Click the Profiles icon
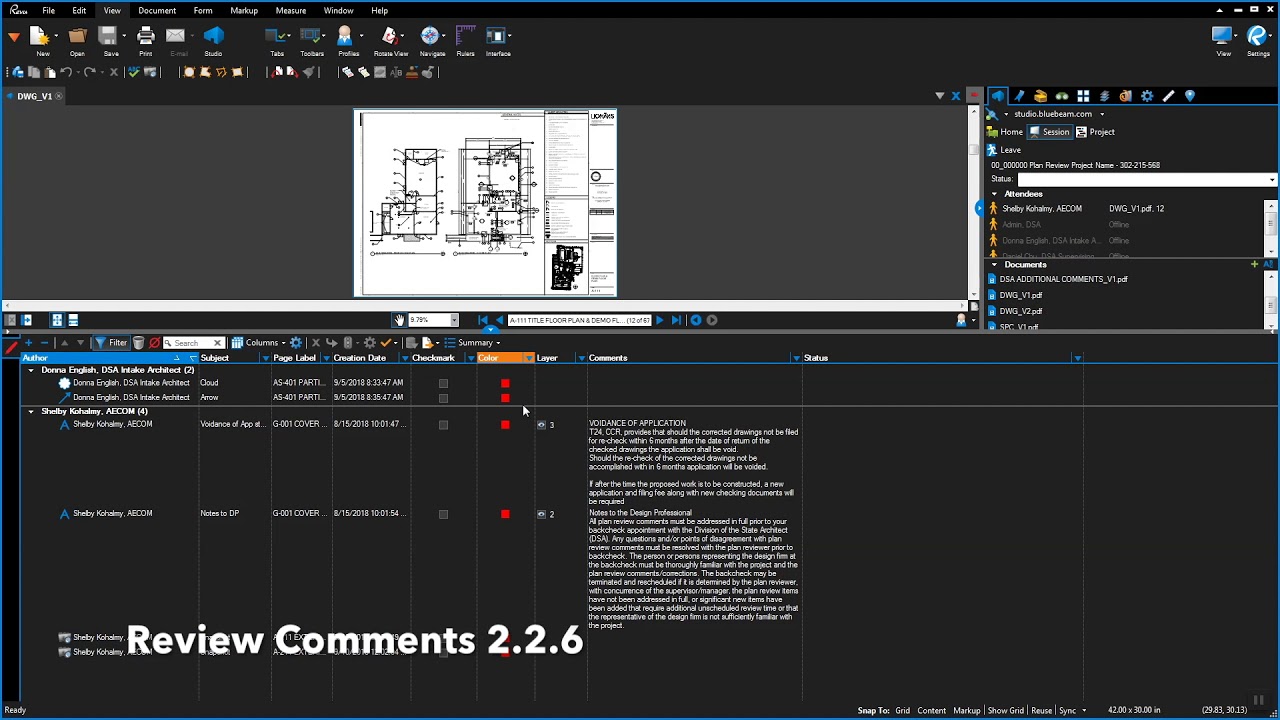This screenshot has width=1280, height=720. (x=346, y=37)
